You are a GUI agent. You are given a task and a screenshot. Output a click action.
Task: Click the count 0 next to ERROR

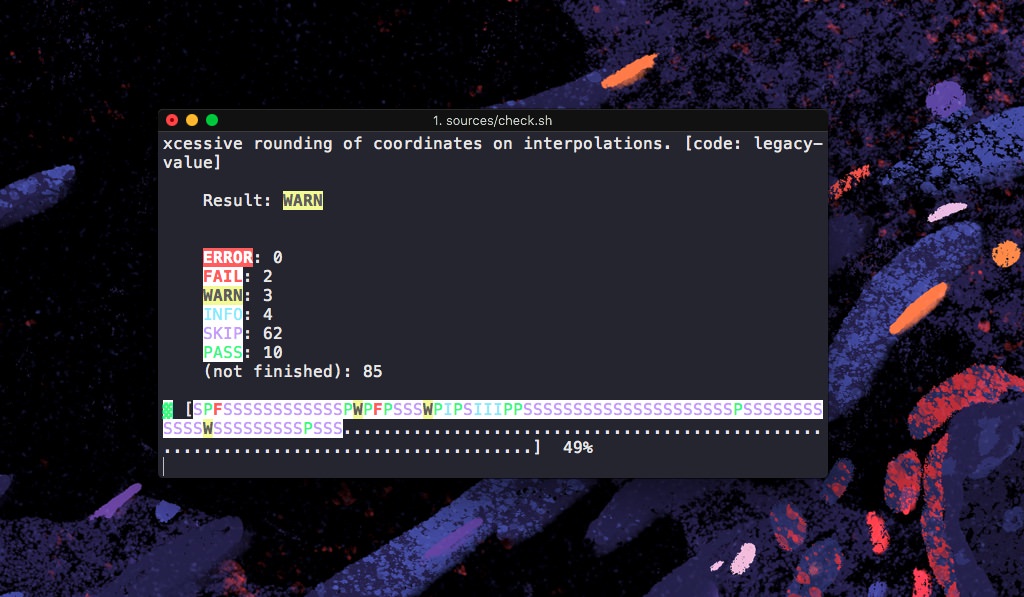pyautogui.click(x=278, y=257)
